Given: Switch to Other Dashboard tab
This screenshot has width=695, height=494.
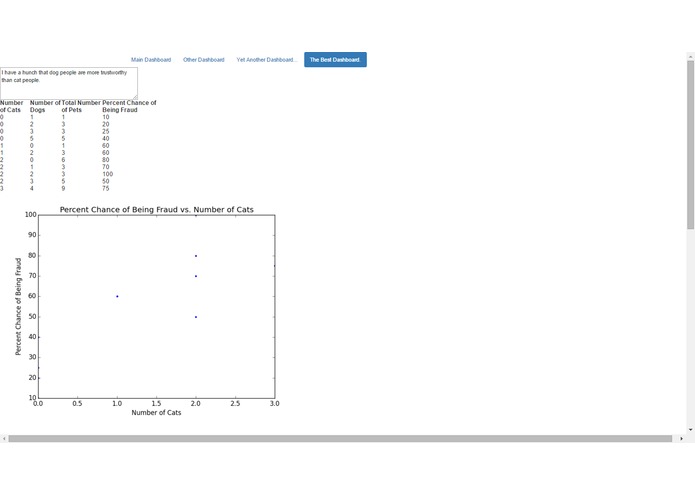Looking at the screenshot, I should tap(203, 60).
